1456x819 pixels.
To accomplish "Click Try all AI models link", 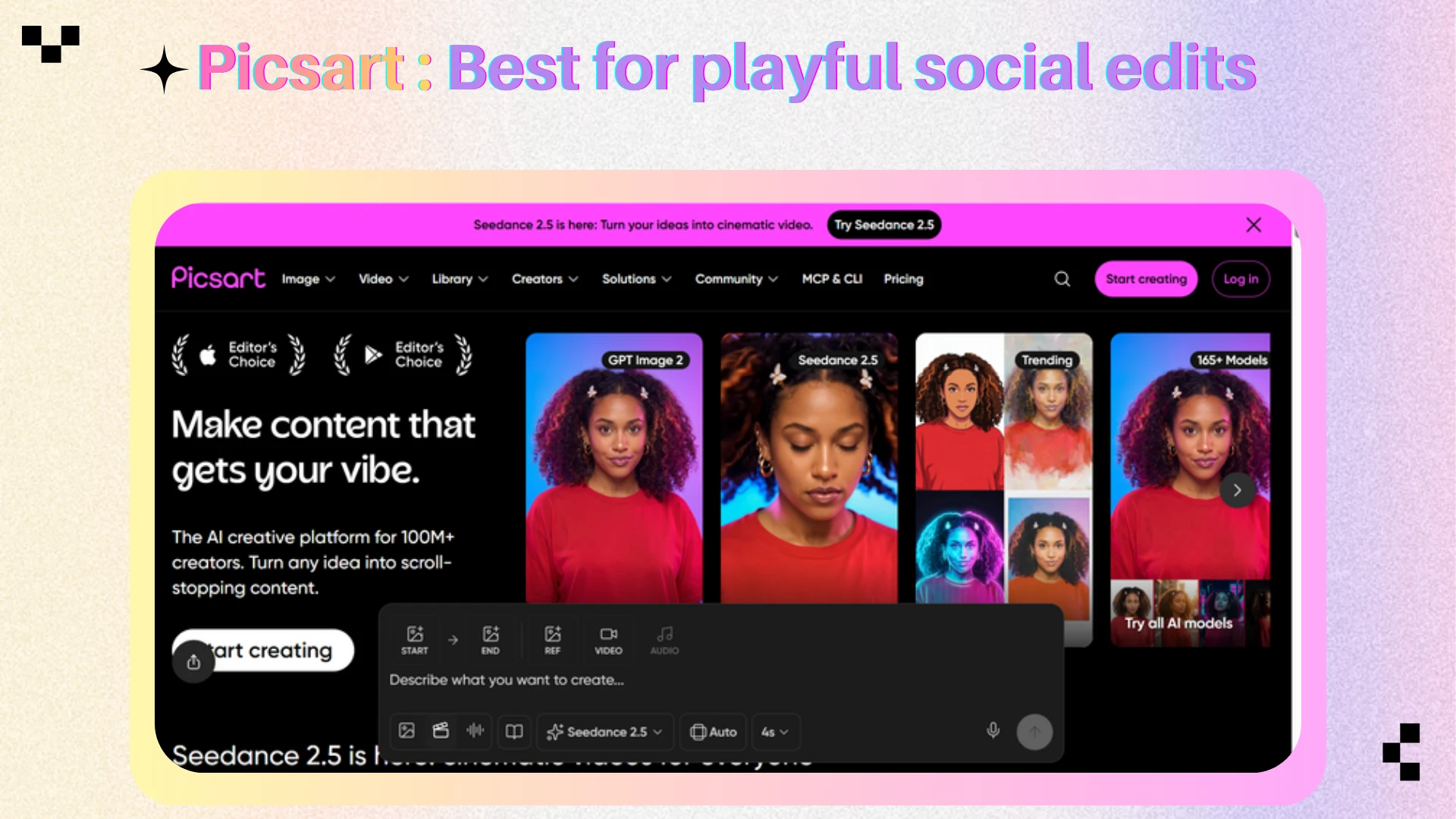I will tap(1178, 623).
